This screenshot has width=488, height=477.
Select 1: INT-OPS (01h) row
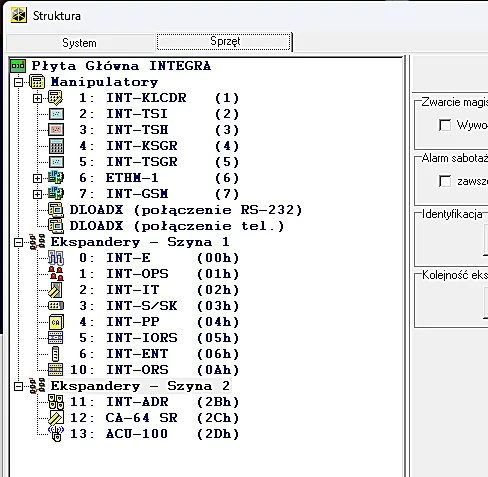[x=159, y=274]
